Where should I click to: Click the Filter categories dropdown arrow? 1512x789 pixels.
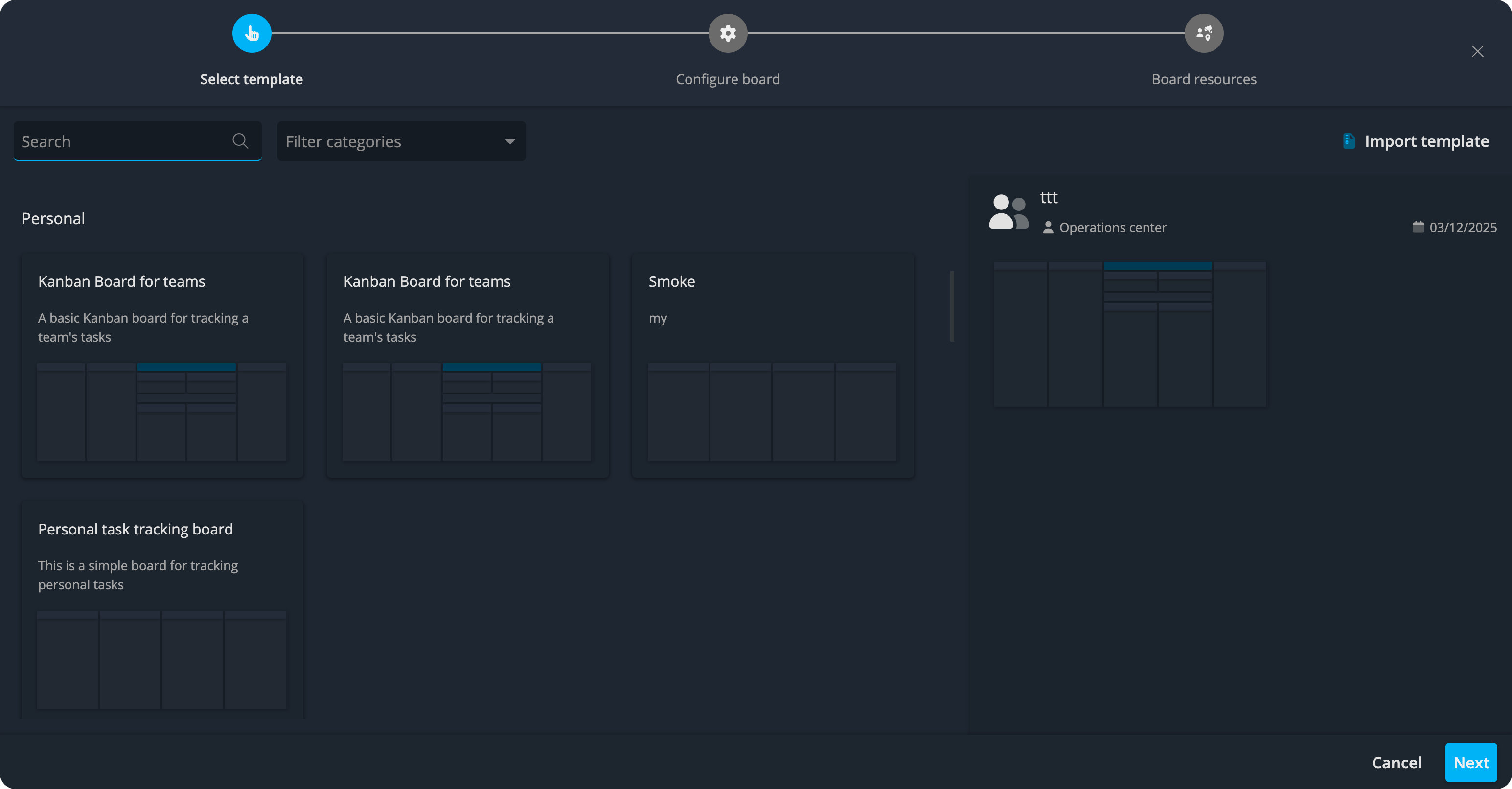[x=510, y=141]
